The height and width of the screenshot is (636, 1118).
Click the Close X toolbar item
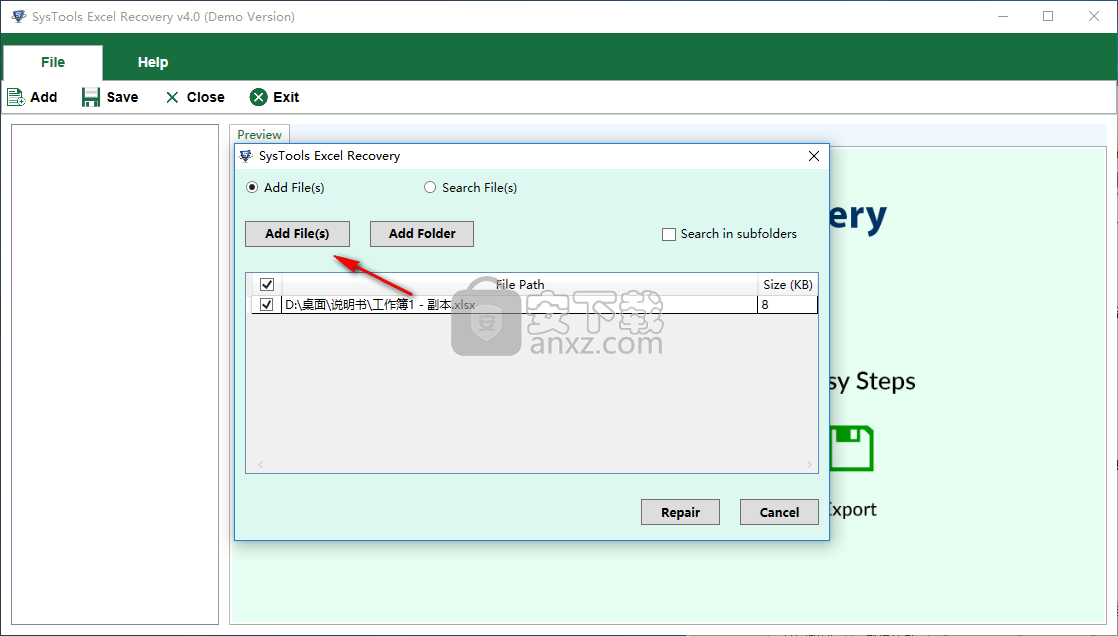click(195, 97)
